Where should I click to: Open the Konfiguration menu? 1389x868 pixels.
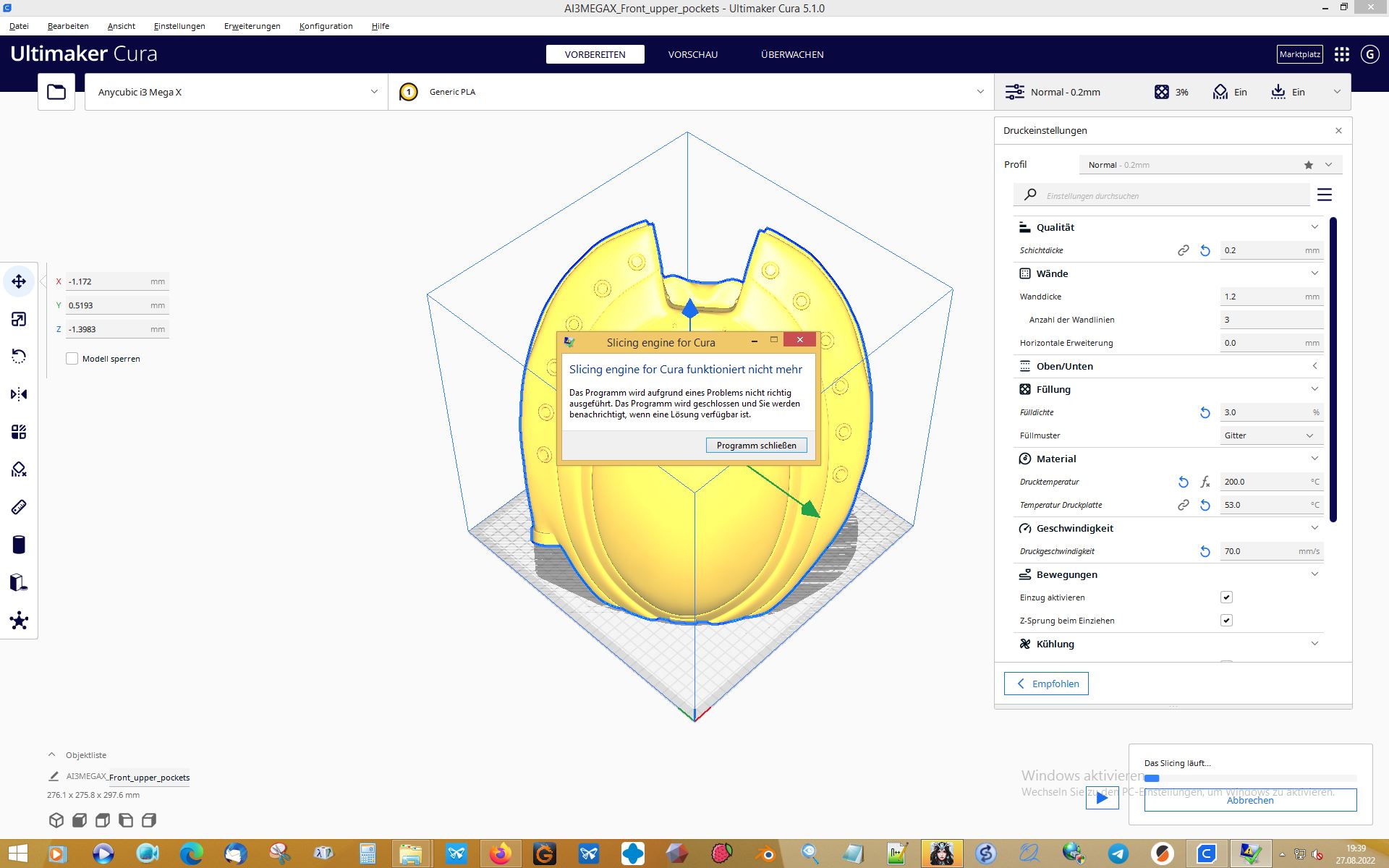pos(326,26)
